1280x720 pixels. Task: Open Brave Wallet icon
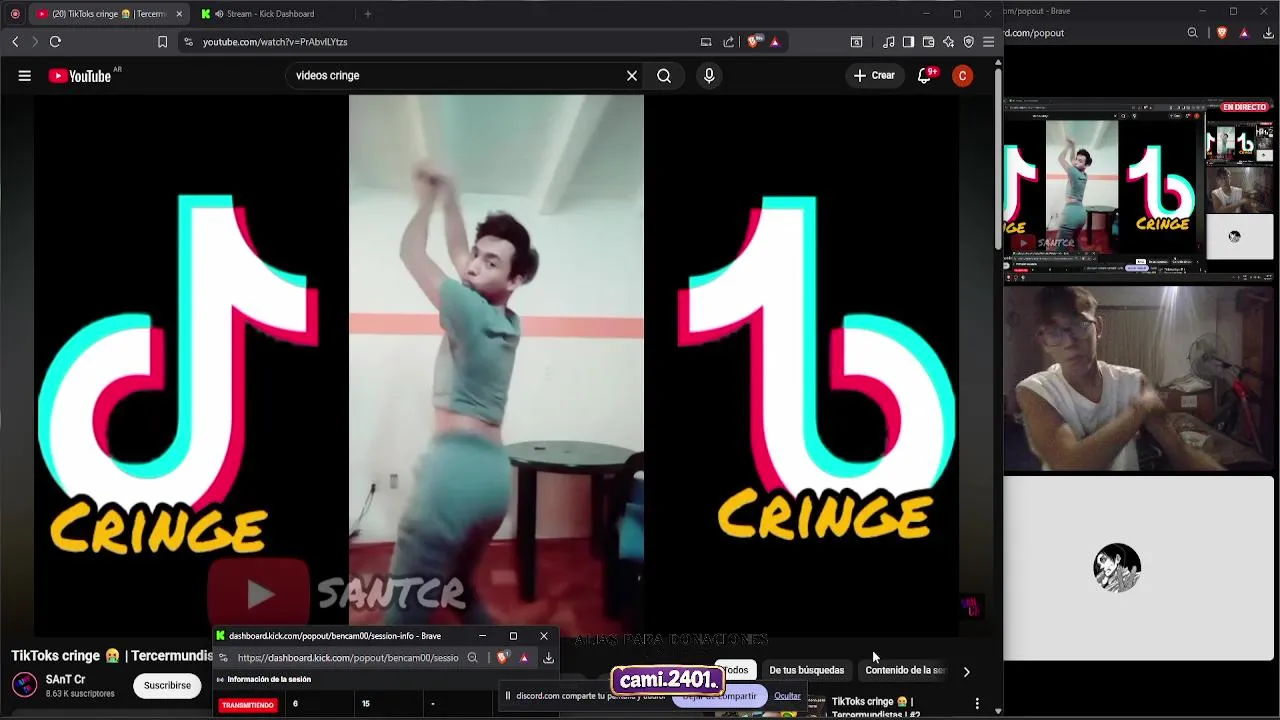point(928,42)
